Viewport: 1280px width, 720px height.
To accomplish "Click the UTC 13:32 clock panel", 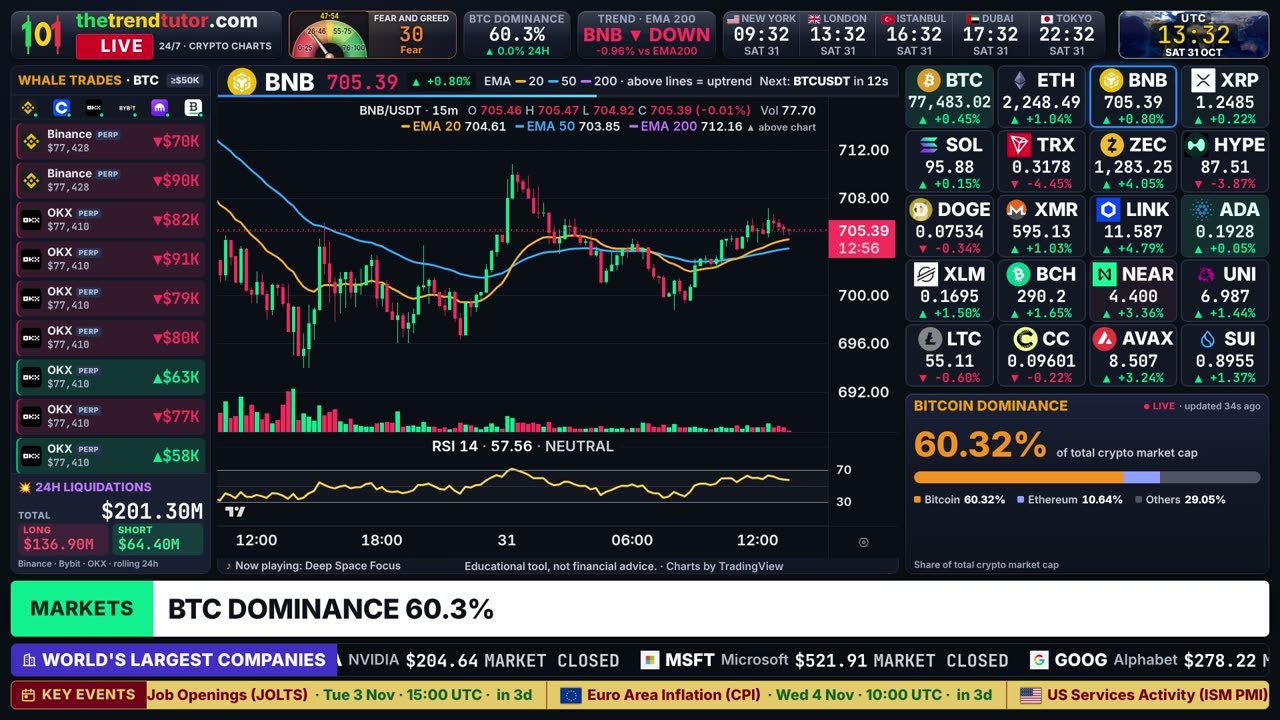I will [1194, 35].
